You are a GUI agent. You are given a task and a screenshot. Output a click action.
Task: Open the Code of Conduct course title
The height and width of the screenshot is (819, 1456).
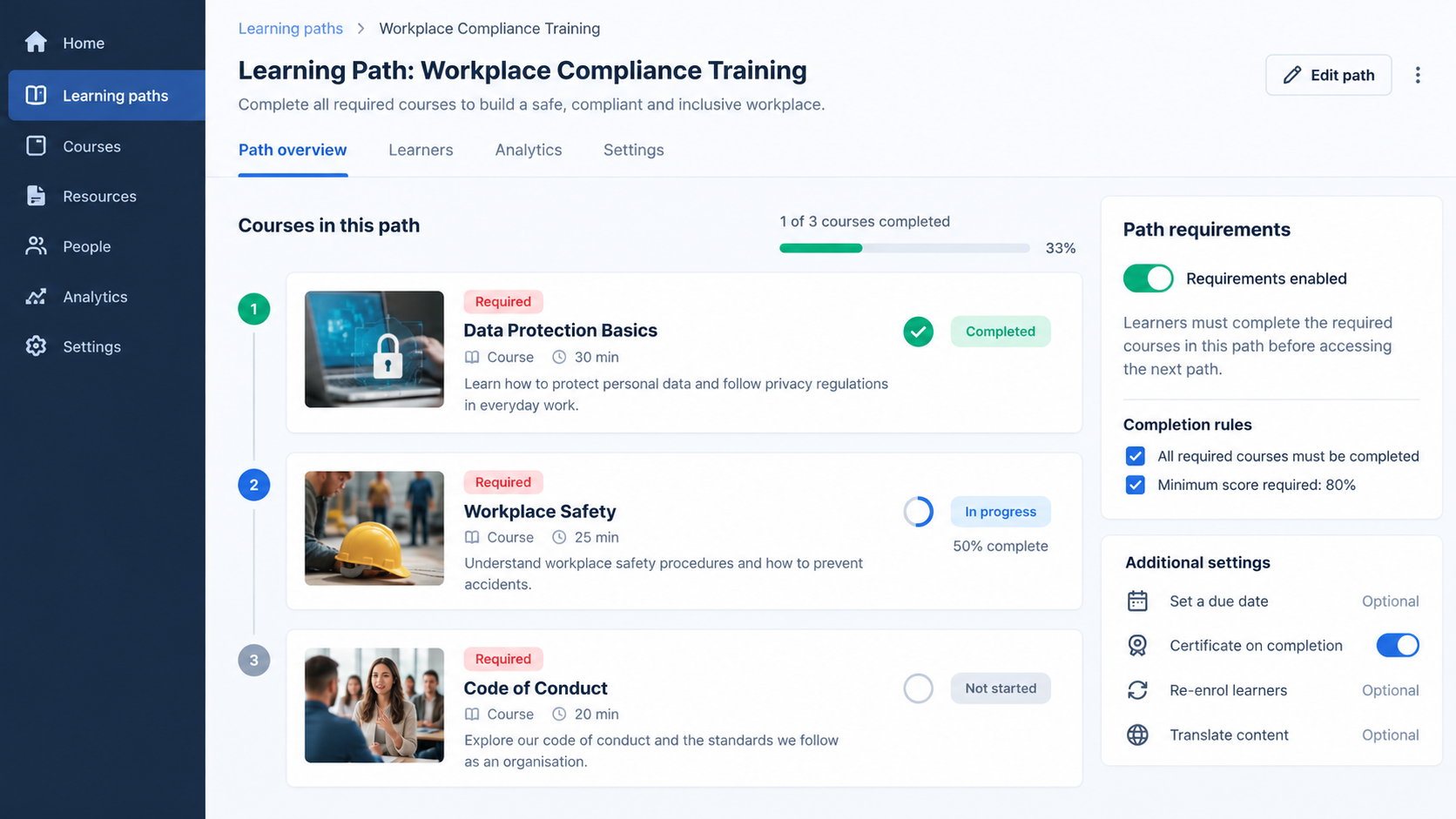pos(536,688)
